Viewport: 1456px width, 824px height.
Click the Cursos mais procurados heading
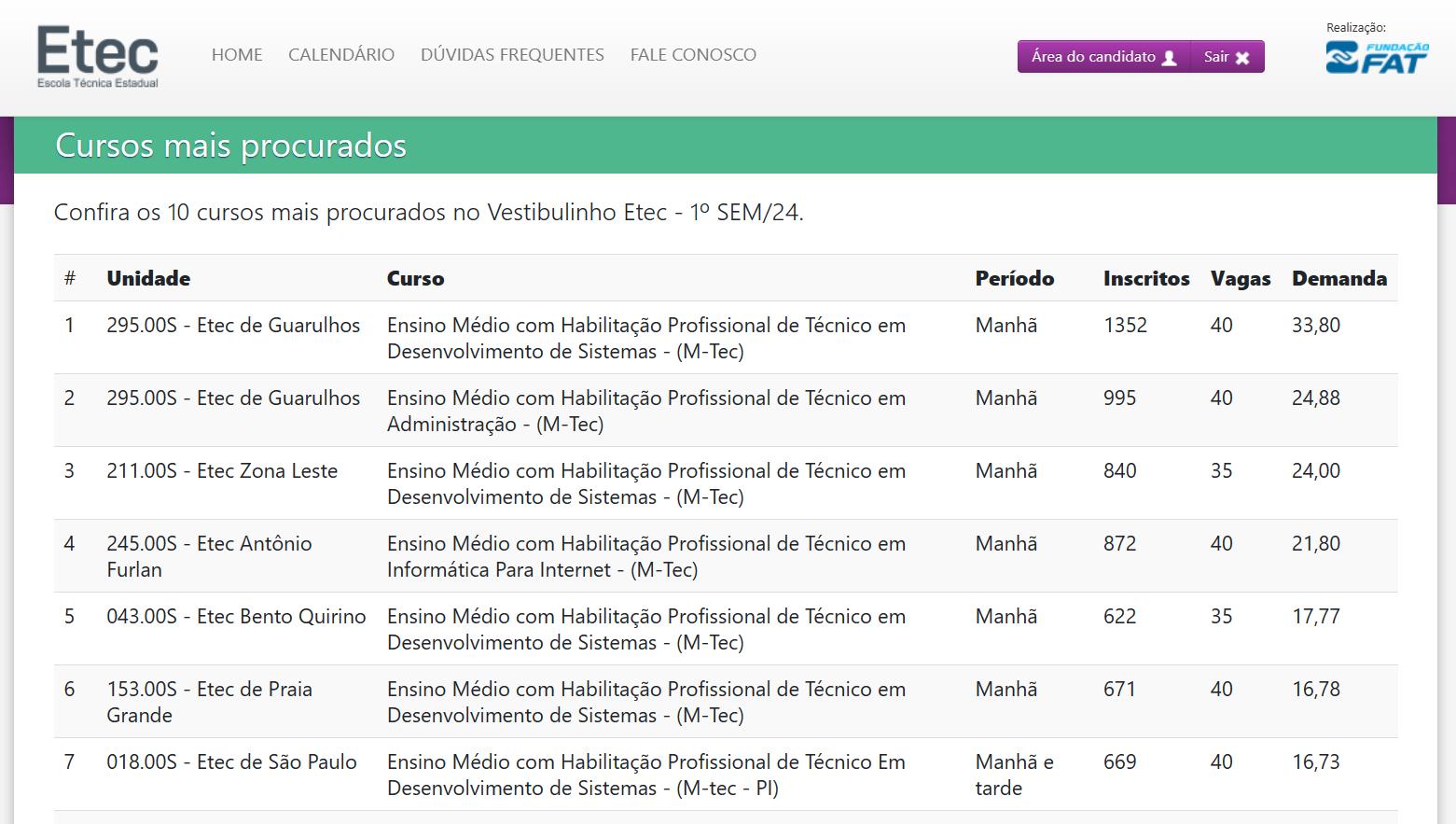coord(230,146)
